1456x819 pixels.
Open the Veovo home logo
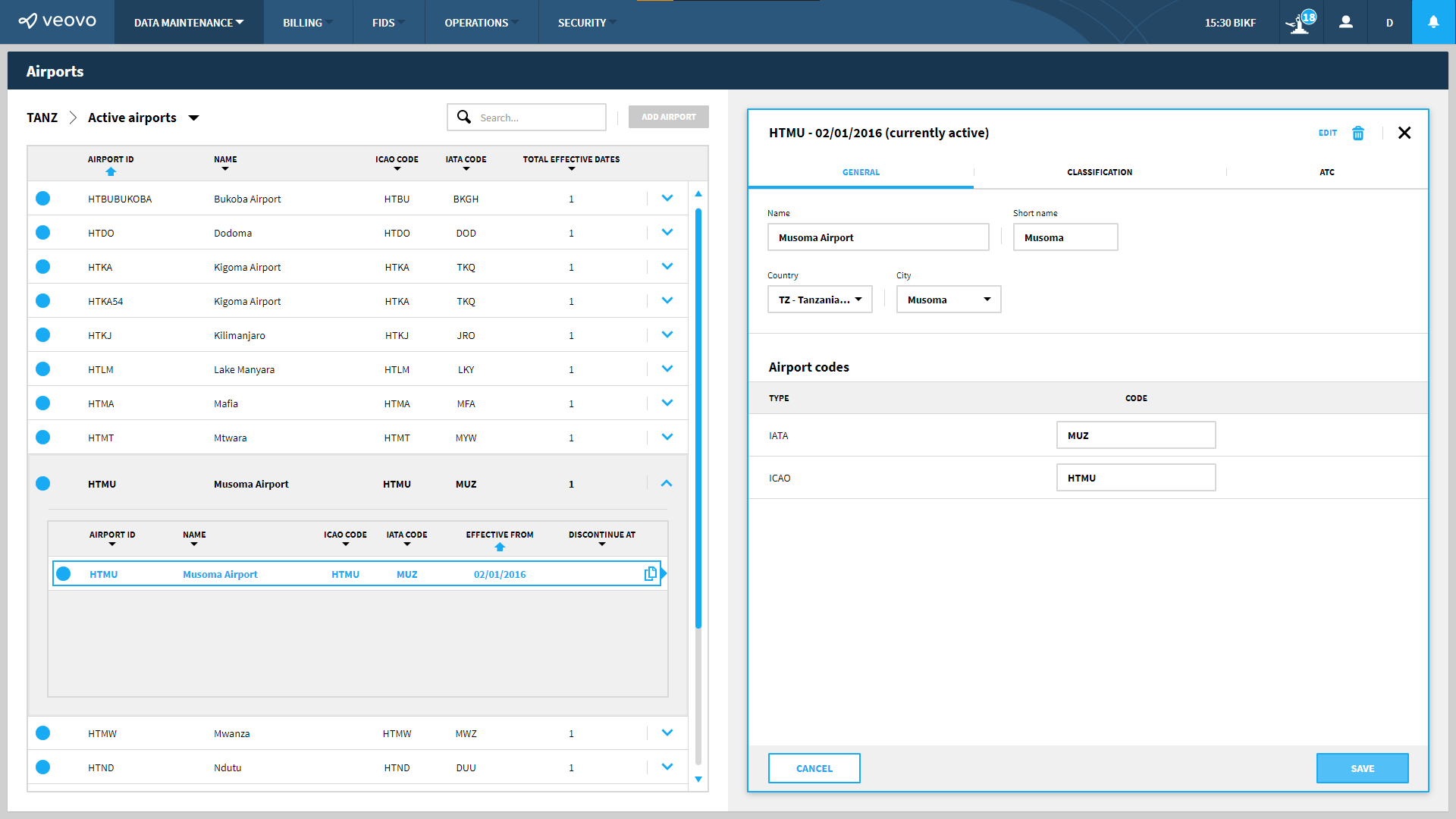click(57, 22)
